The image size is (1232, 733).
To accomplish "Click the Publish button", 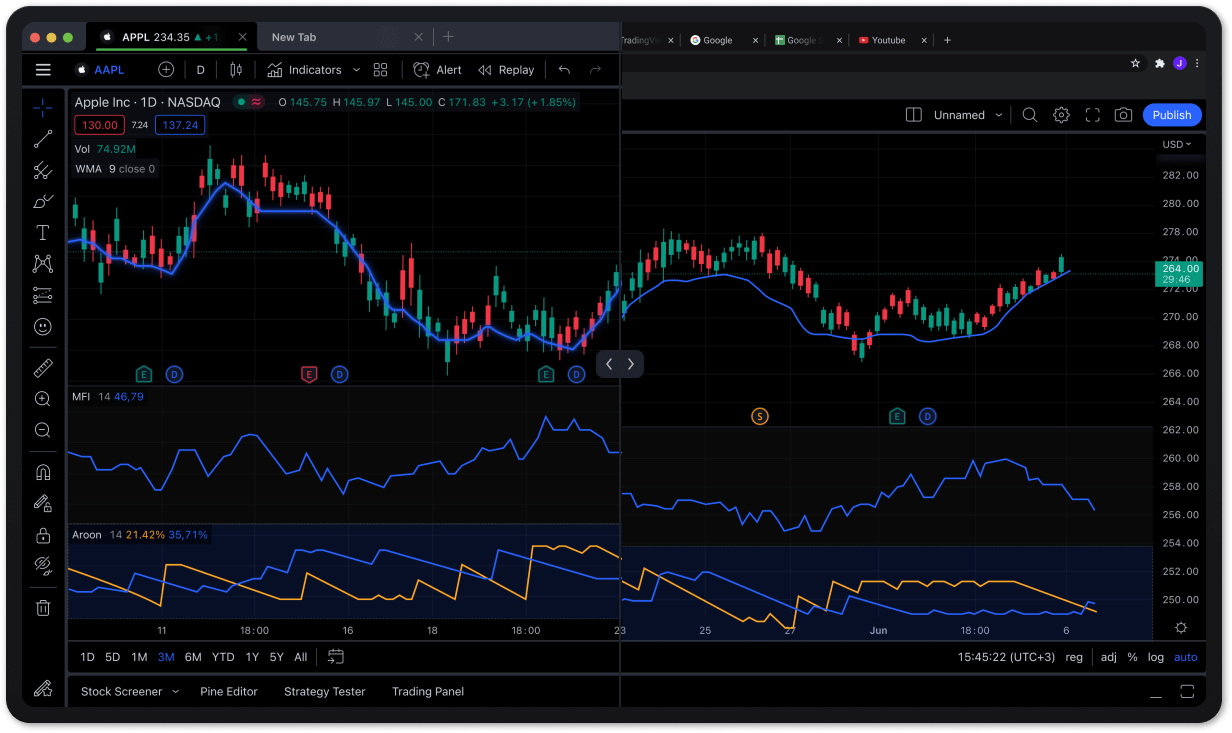I will coord(1171,114).
